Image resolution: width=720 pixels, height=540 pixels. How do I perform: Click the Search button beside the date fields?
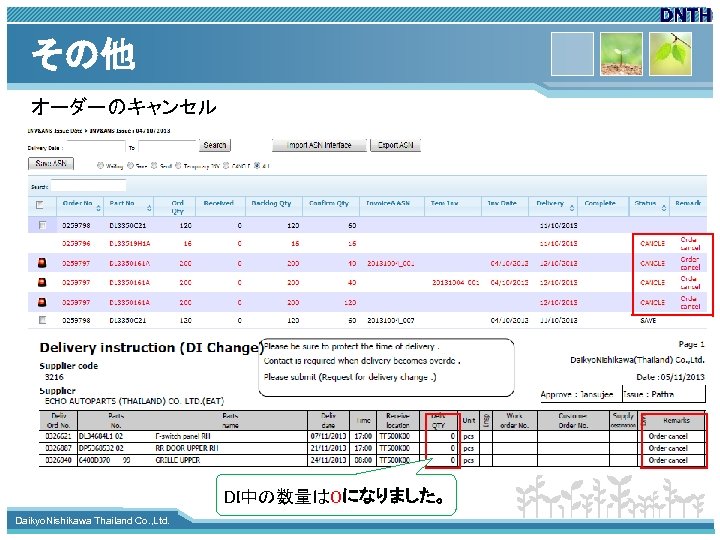point(215,145)
